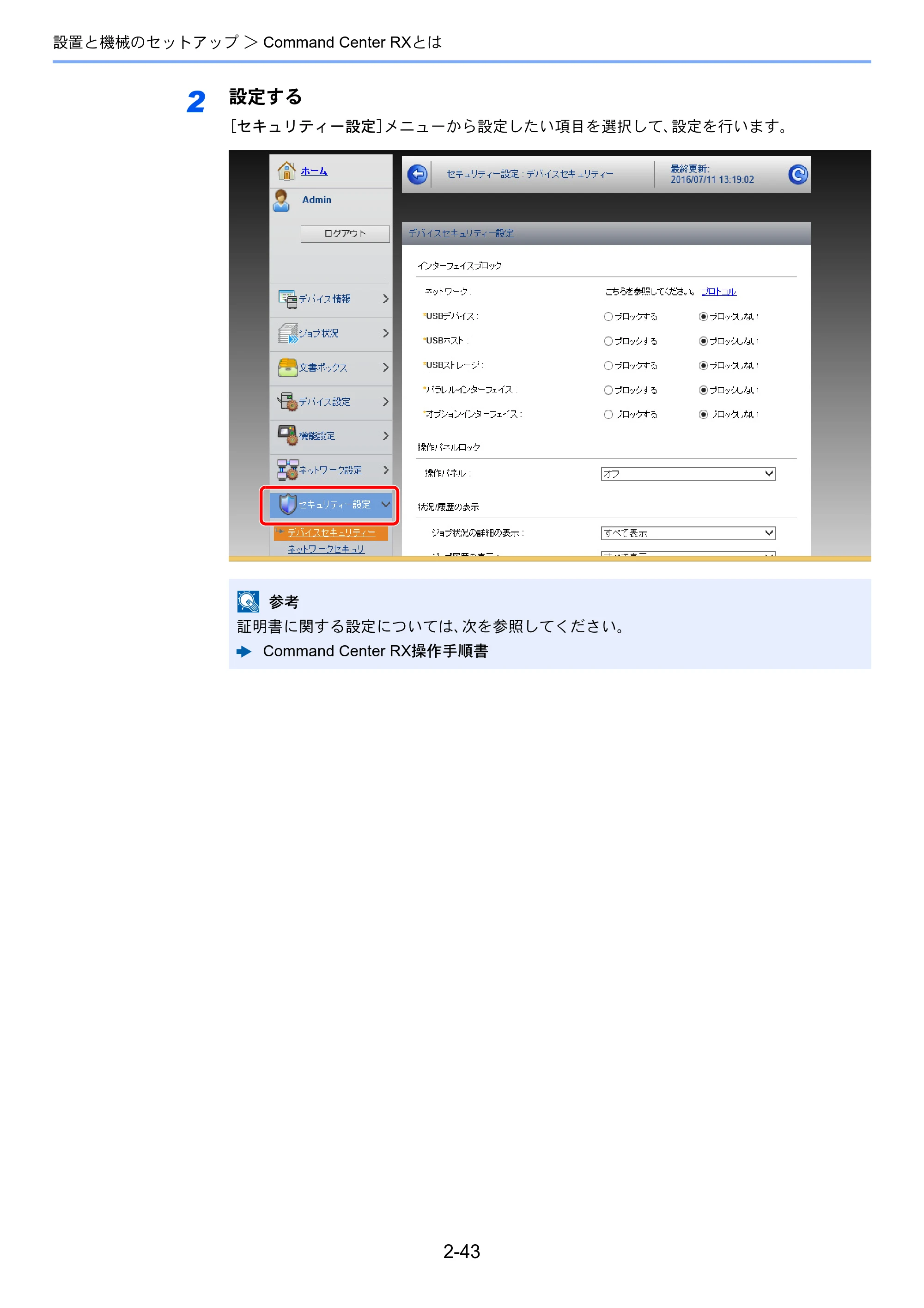Select ブロックしない for USBホスト
This screenshot has width=924, height=1308.
point(704,341)
